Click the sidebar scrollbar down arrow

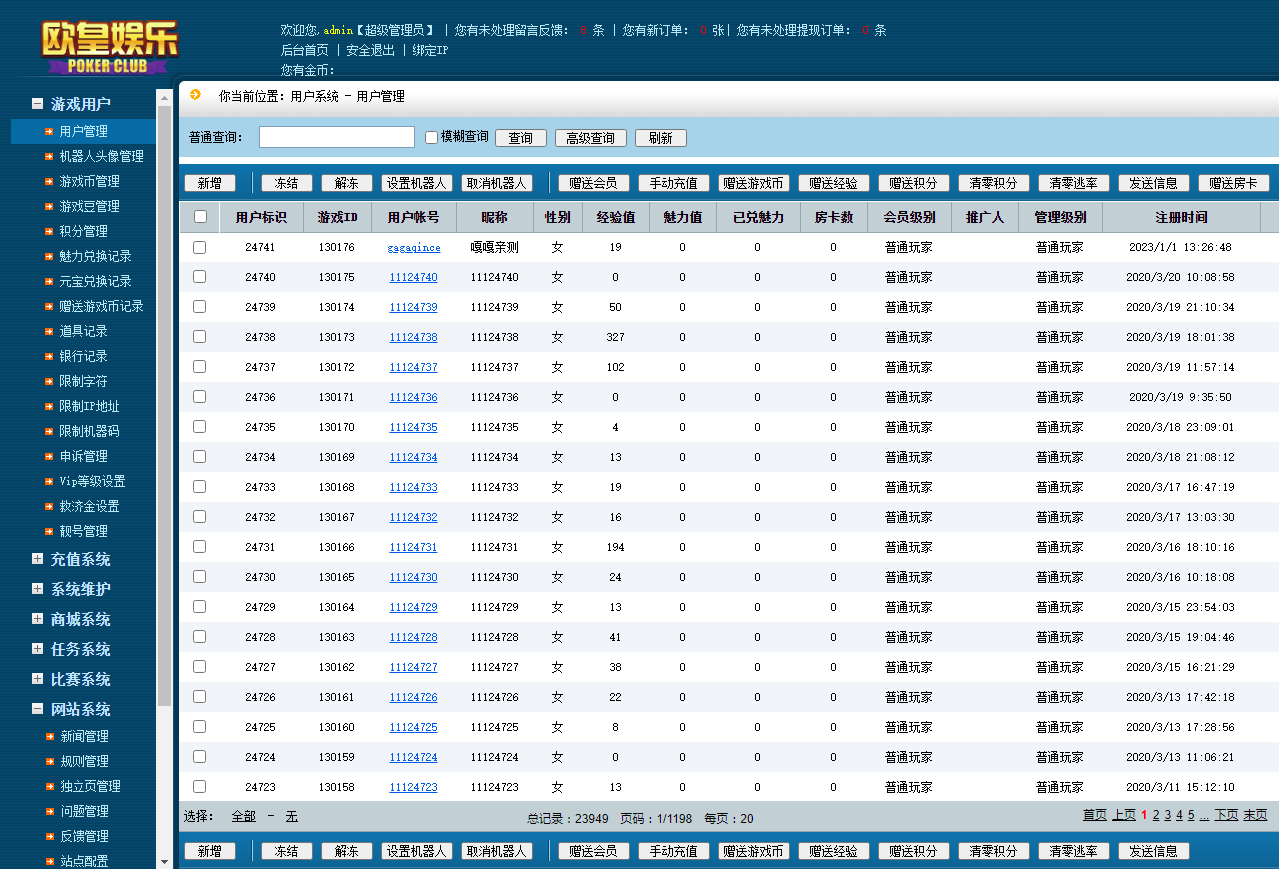tap(165, 861)
